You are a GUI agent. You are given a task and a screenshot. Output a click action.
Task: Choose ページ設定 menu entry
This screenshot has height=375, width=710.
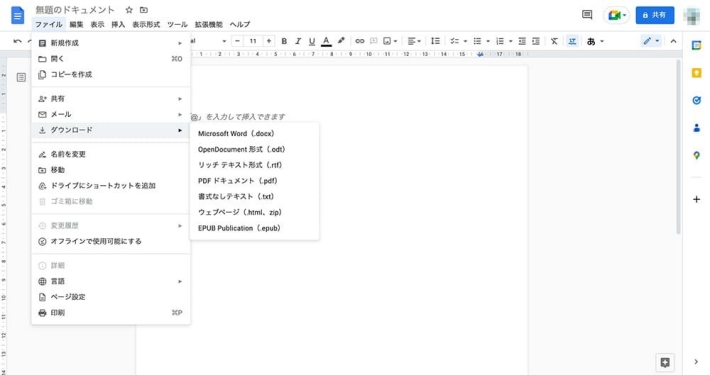point(111,297)
